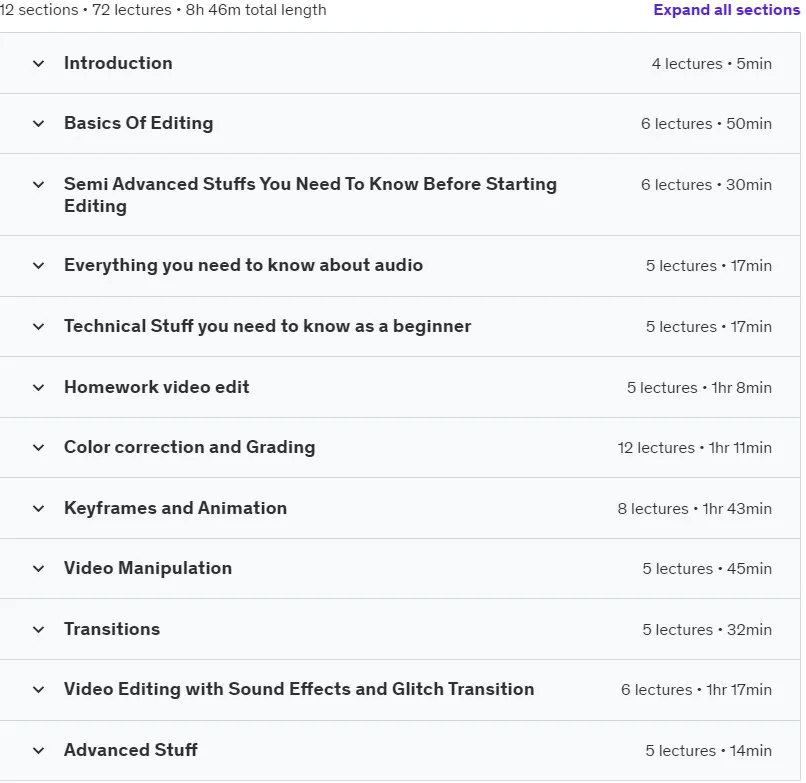Expand chevron for audio section
Screen dimensions: 806x783
click(39, 266)
